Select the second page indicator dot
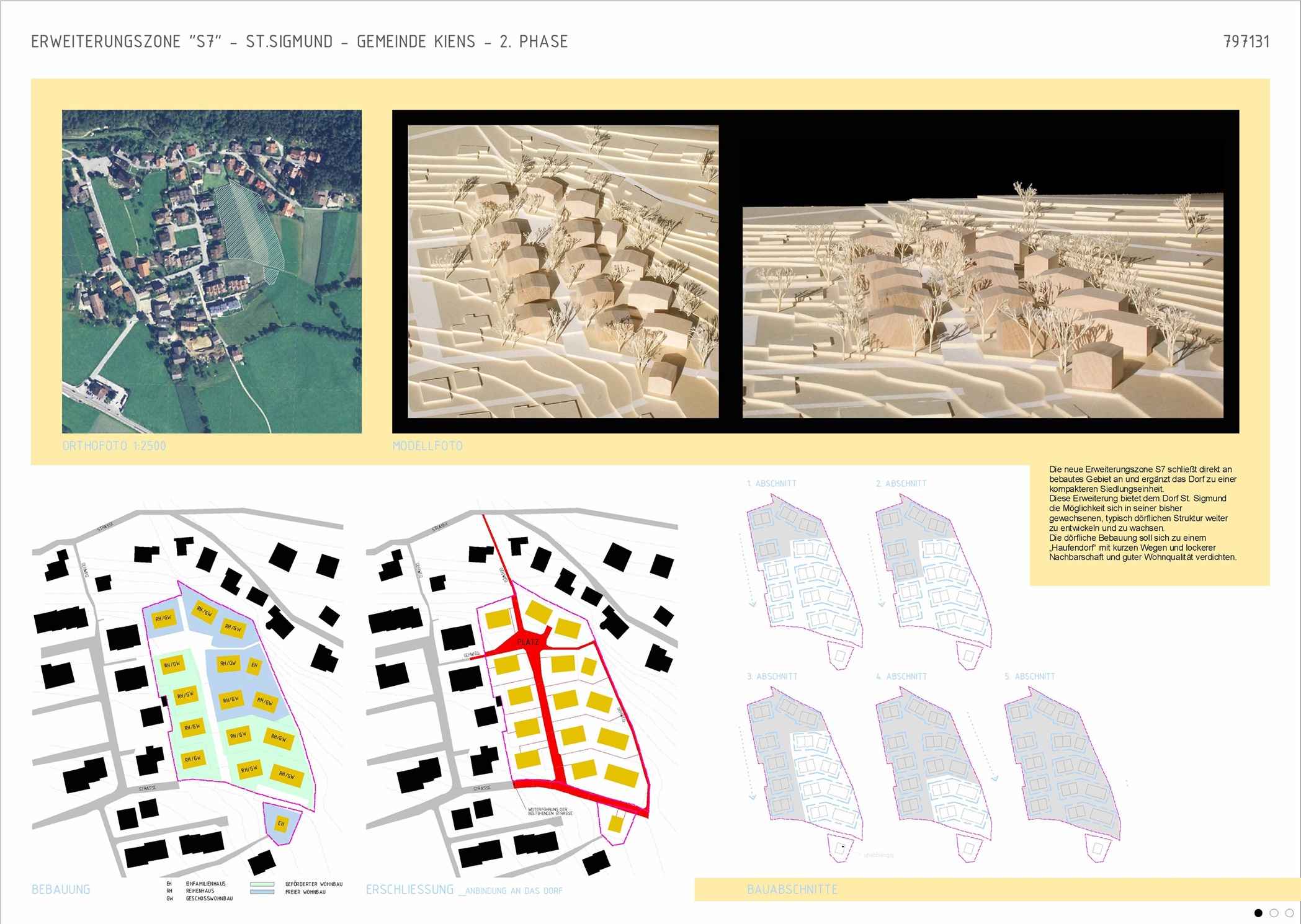The width and height of the screenshot is (1301, 924). [x=1274, y=913]
